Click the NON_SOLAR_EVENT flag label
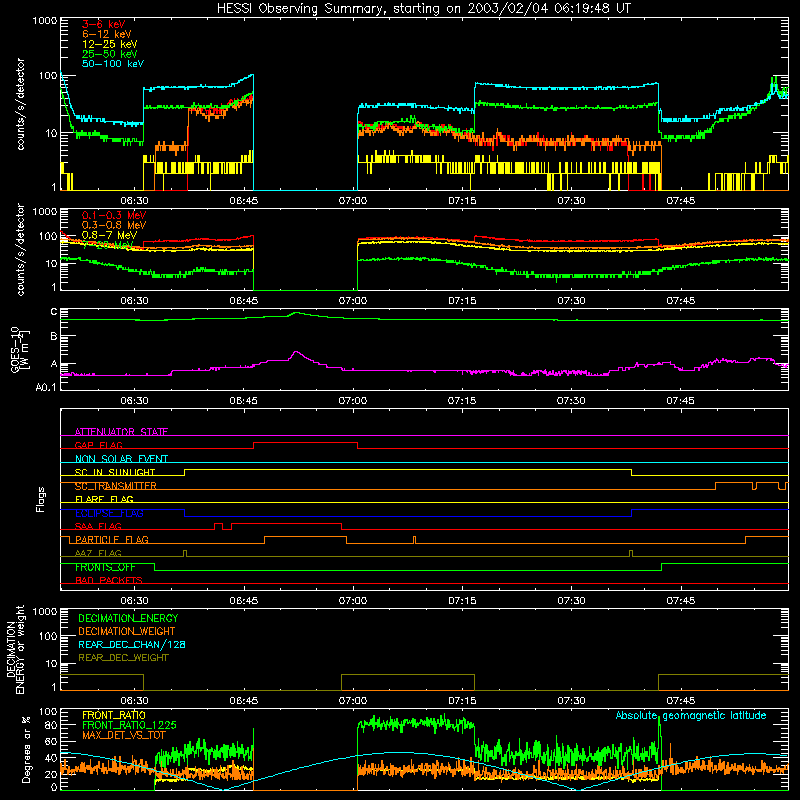The height and width of the screenshot is (800, 800). click(121, 459)
